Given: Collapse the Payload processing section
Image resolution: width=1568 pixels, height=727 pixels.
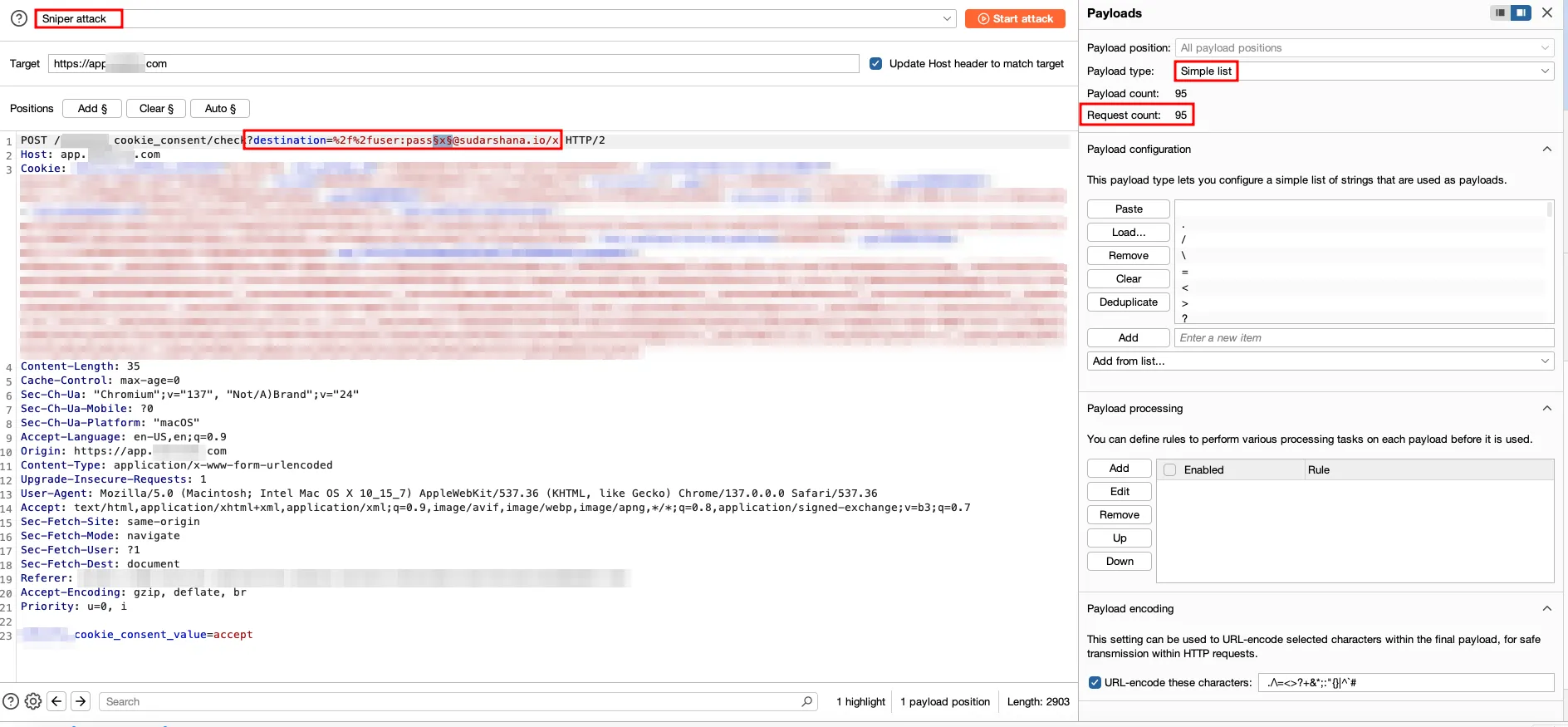Looking at the screenshot, I should pos(1547,408).
